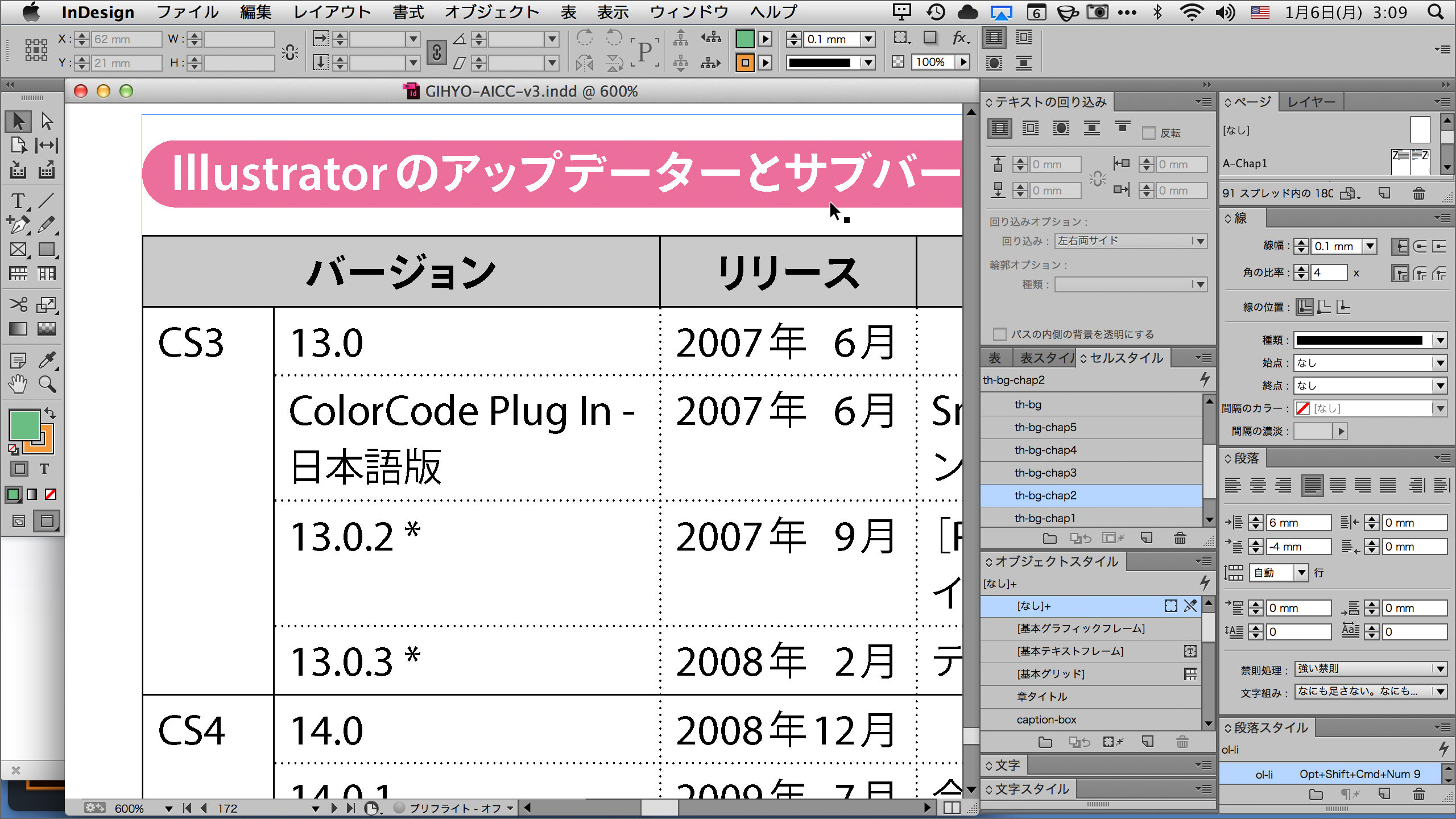Viewport: 1456px width, 819px height.
Task: Select th-bg-chap5 cell style
Action: [1091, 427]
